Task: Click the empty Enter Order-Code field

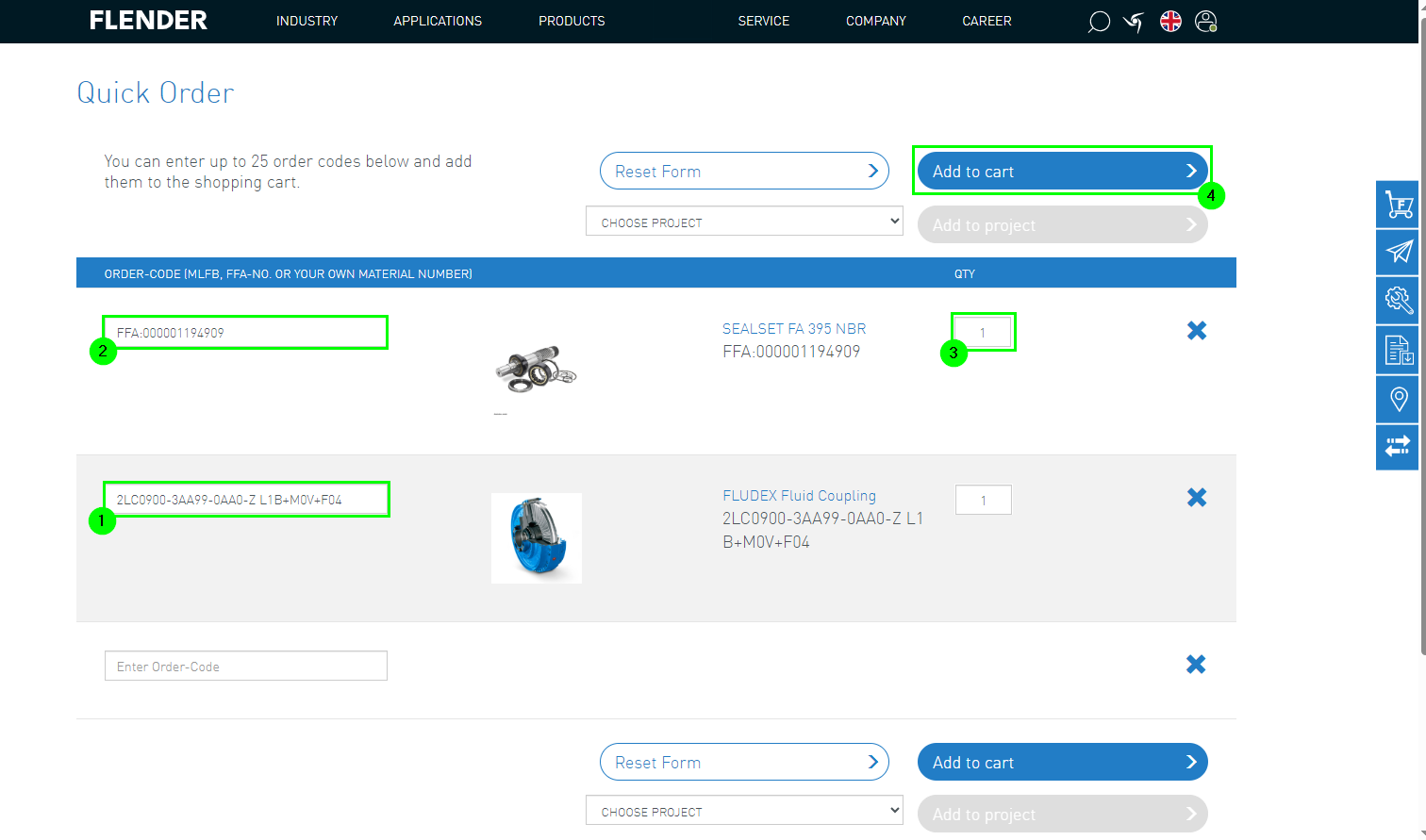Action: 246,666
